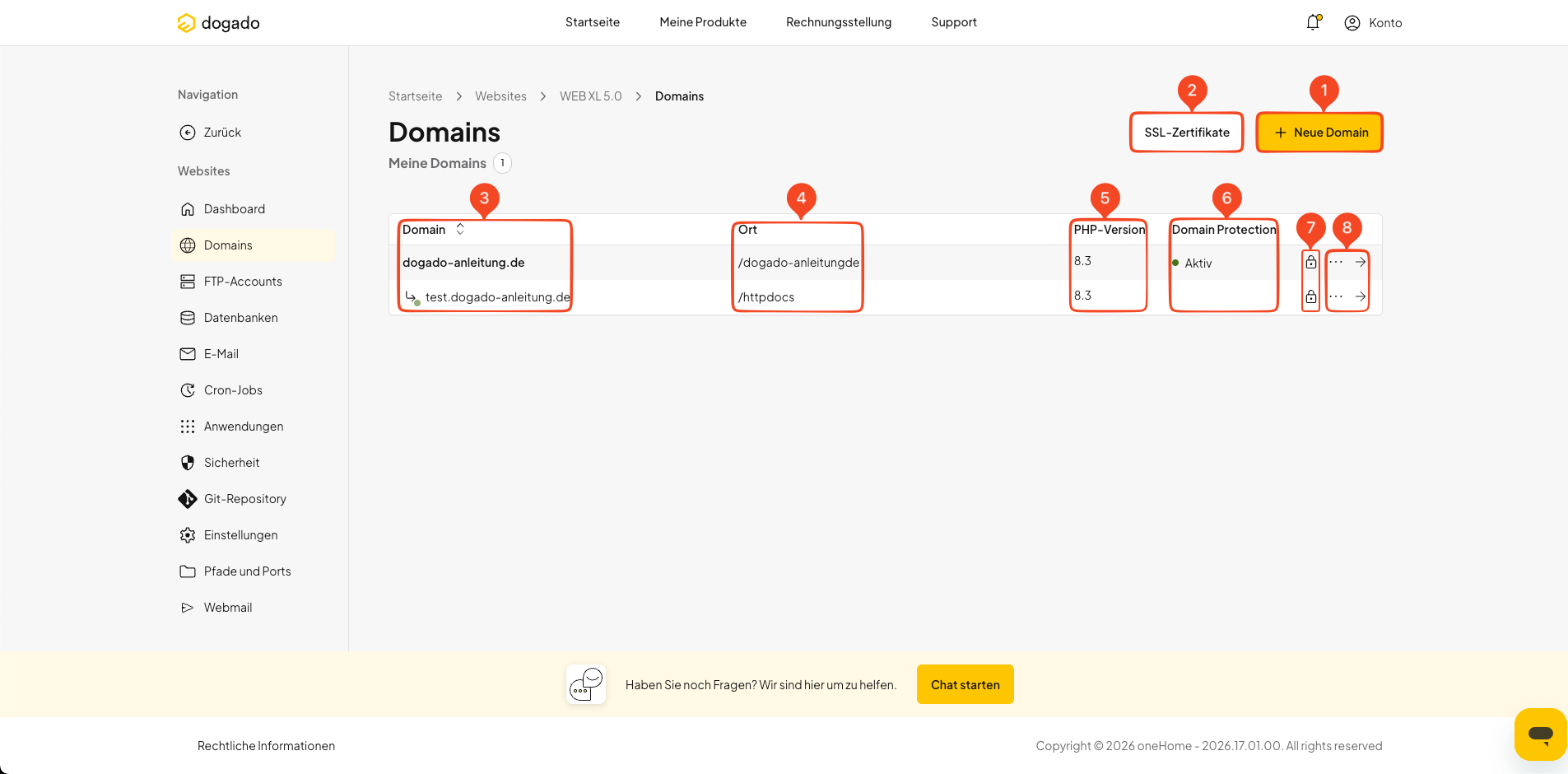The image size is (1568, 774).
Task: Click the dogado-anleitung.de domain name
Action: (463, 263)
